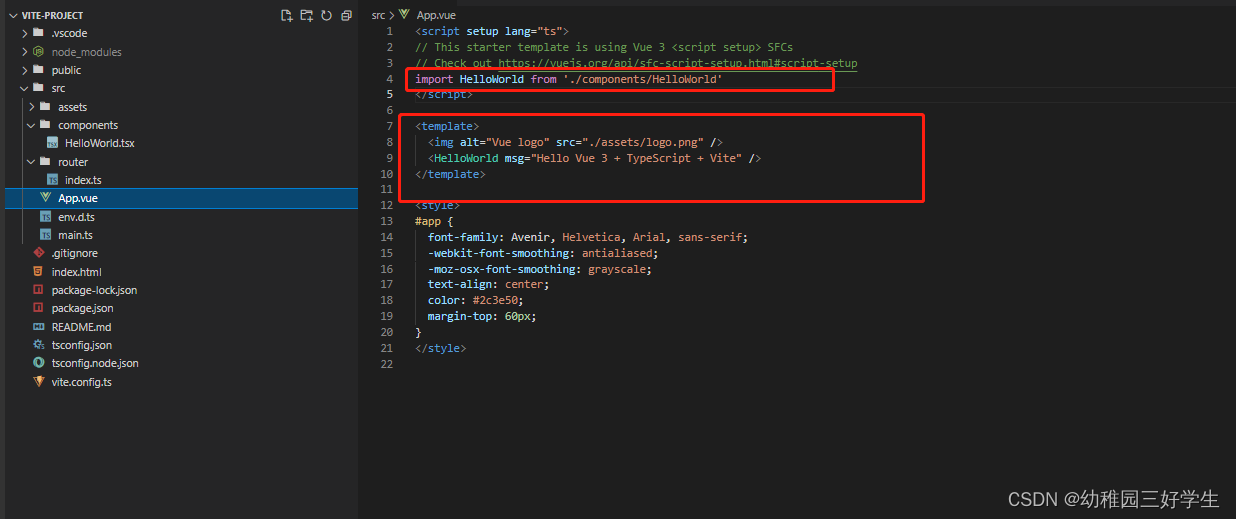Click the HelloWorld tag on line 9
The image size is (1236, 519).
click(x=466, y=158)
